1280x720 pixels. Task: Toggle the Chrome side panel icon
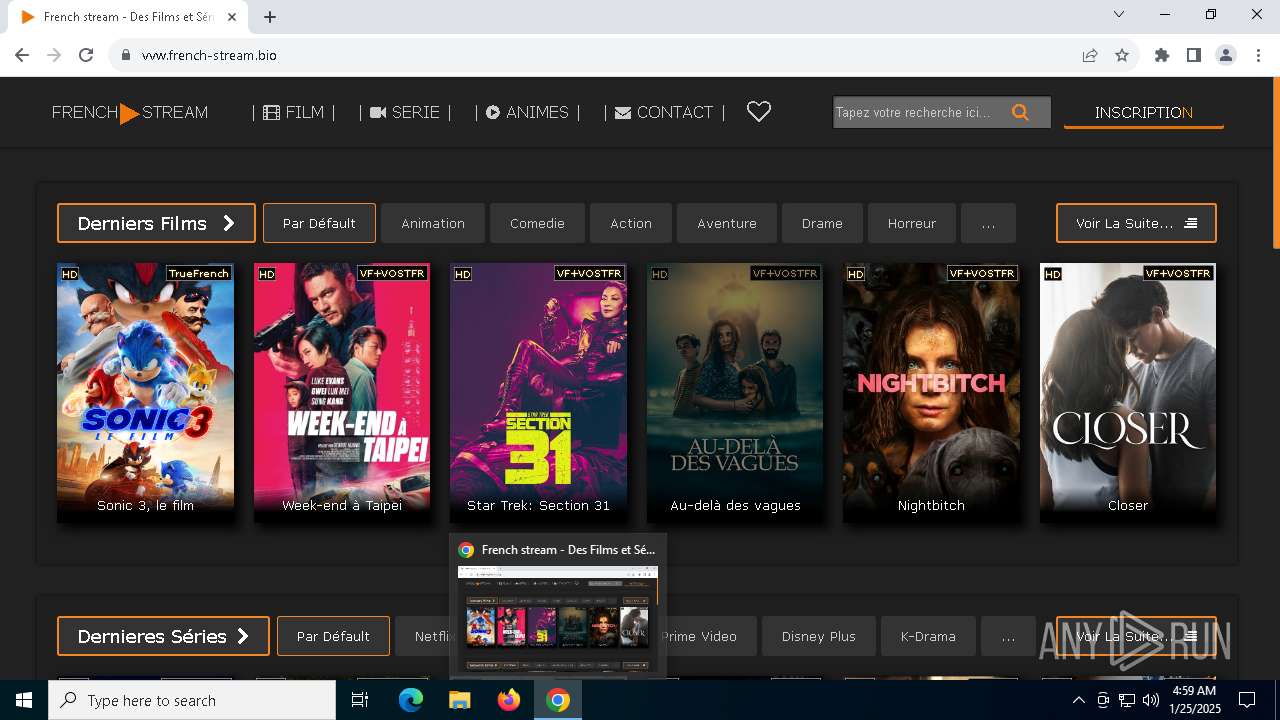point(1194,55)
